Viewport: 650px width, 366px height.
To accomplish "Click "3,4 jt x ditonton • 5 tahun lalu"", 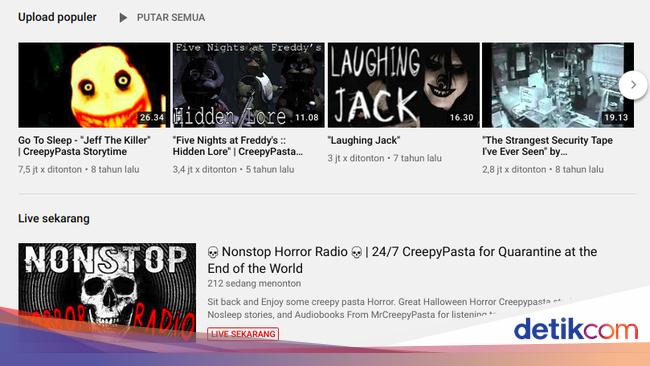I will pos(233,170).
